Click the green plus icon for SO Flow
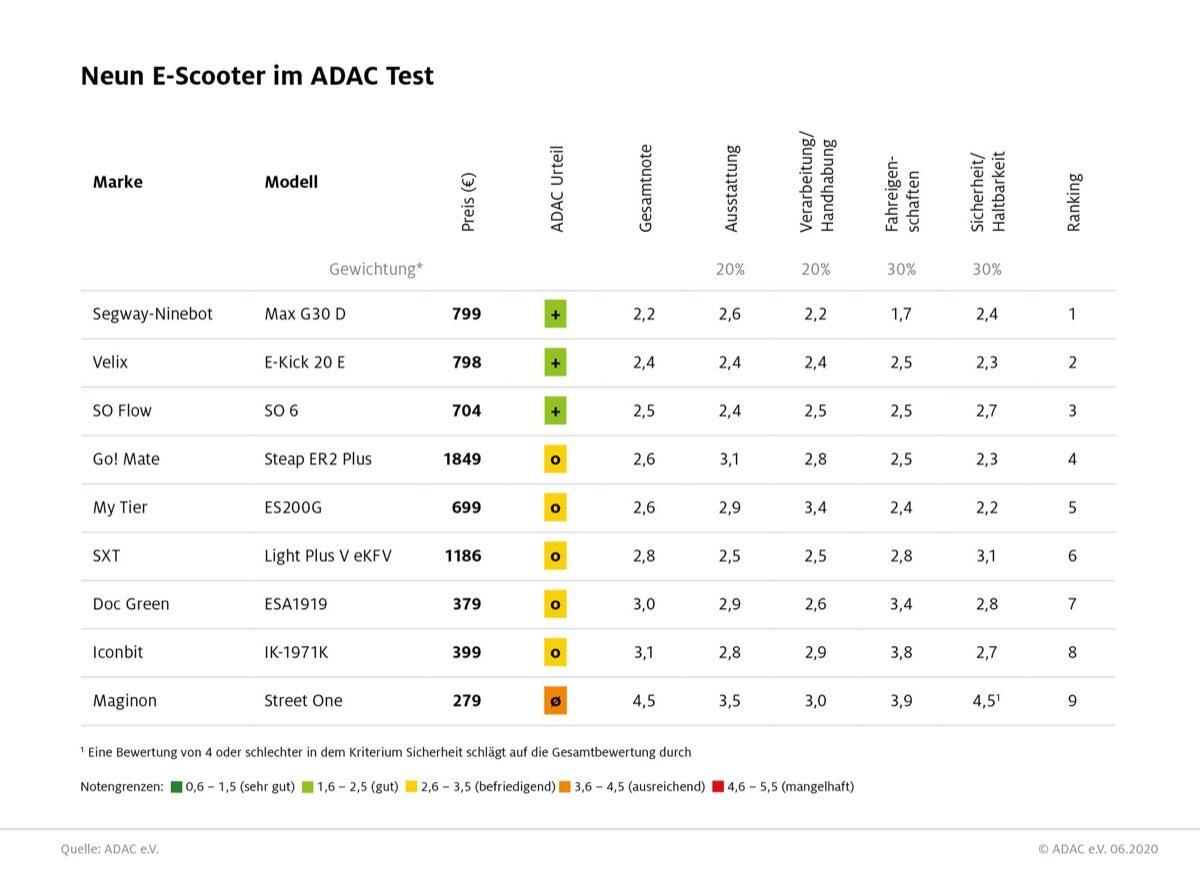Viewport: 1200px width, 894px height. pos(556,411)
